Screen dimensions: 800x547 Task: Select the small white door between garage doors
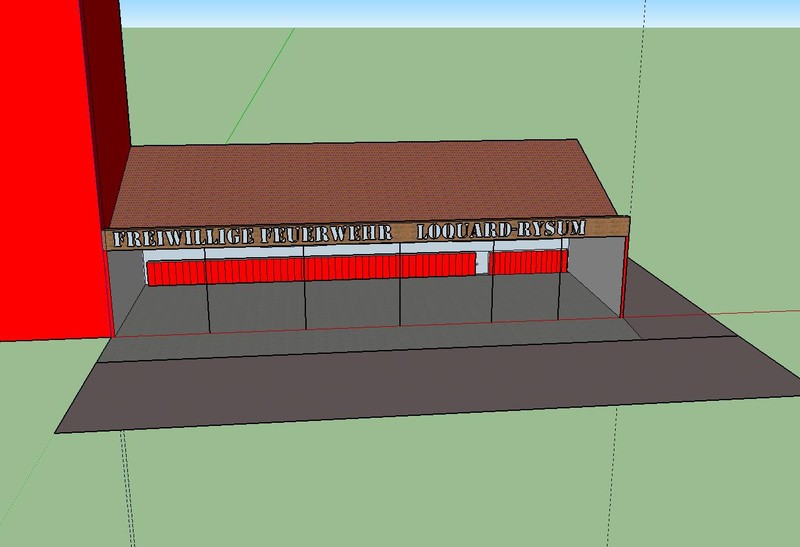tap(482, 264)
